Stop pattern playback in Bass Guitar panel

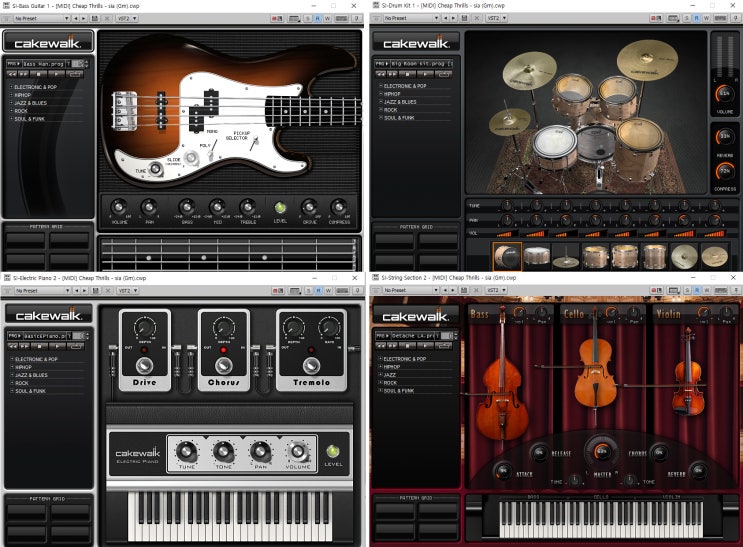pos(39,74)
